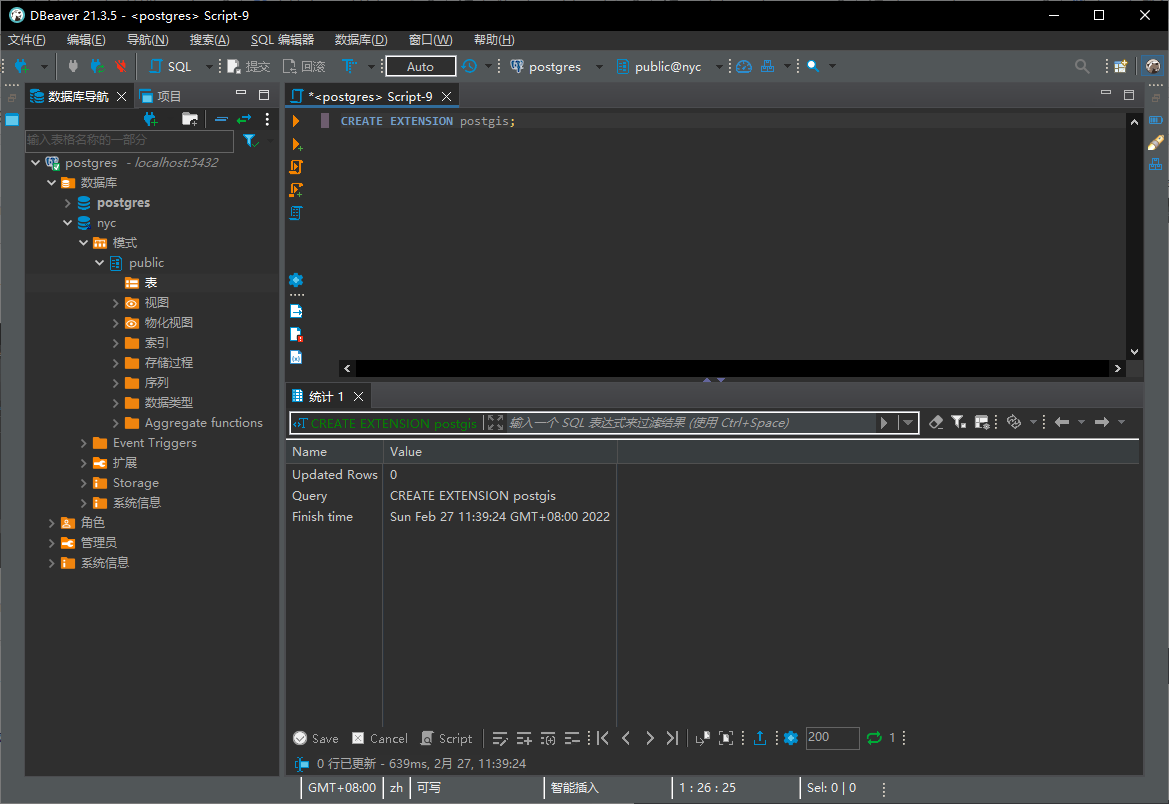This screenshot has height=804, width=1169.
Task: Click the blue boxes tools icon
Action: 767,66
